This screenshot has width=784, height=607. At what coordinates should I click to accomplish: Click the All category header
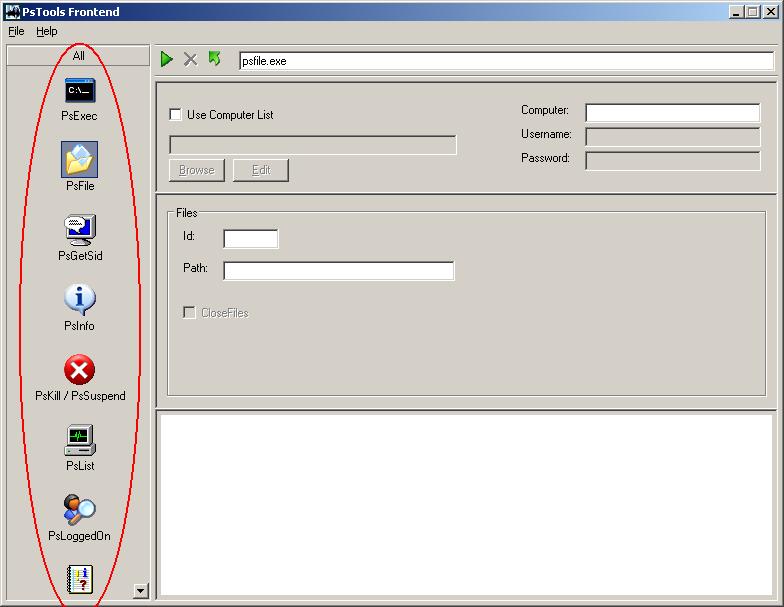click(x=78, y=56)
